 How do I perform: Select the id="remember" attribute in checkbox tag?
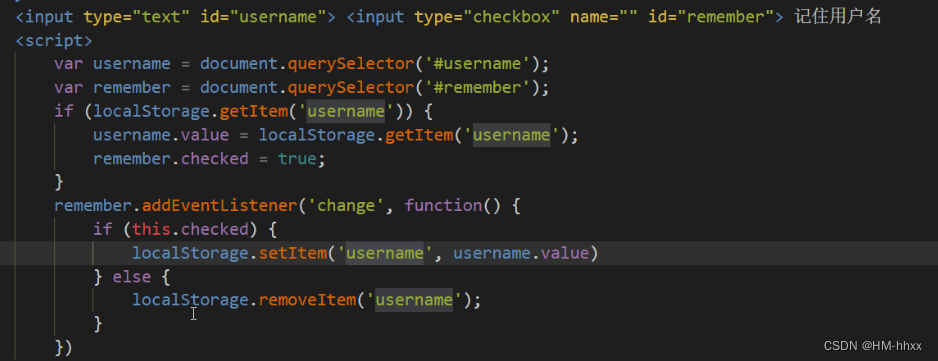[x=711, y=17]
